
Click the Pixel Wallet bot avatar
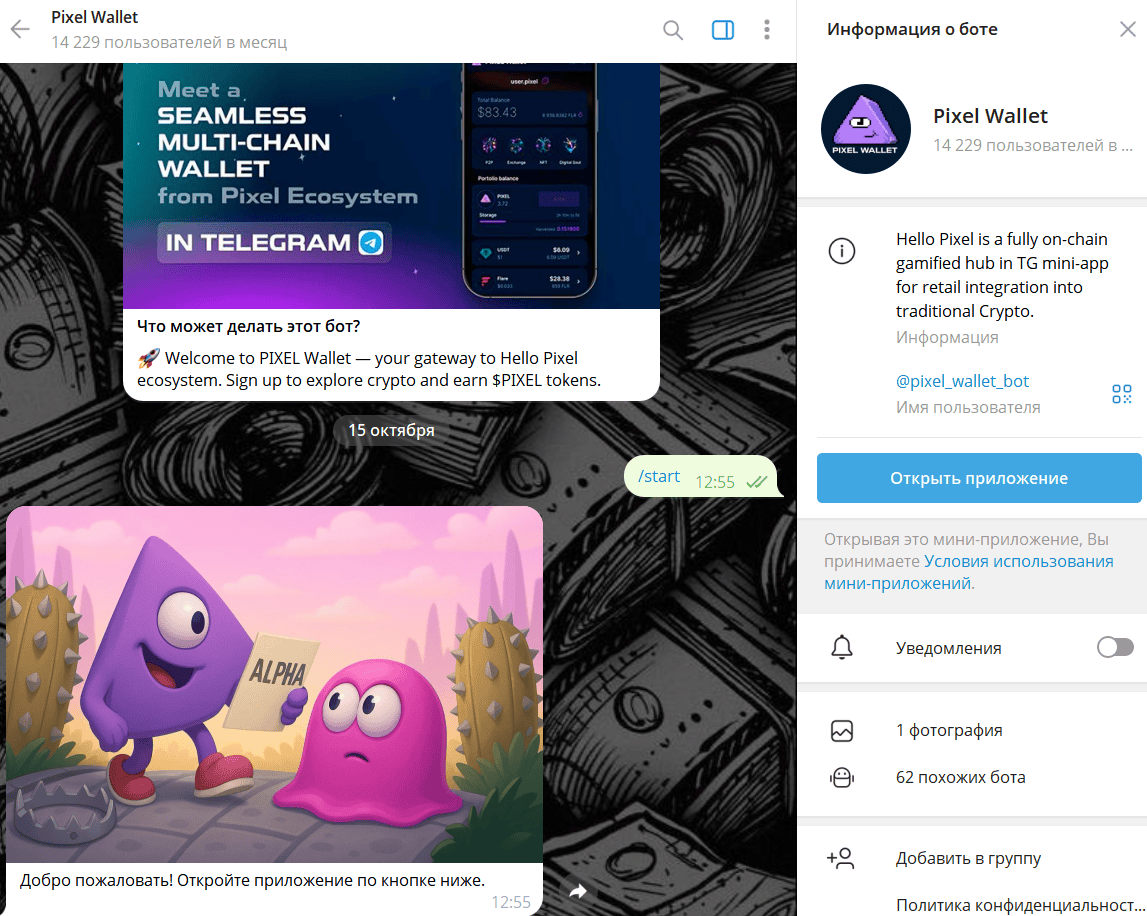(x=865, y=129)
